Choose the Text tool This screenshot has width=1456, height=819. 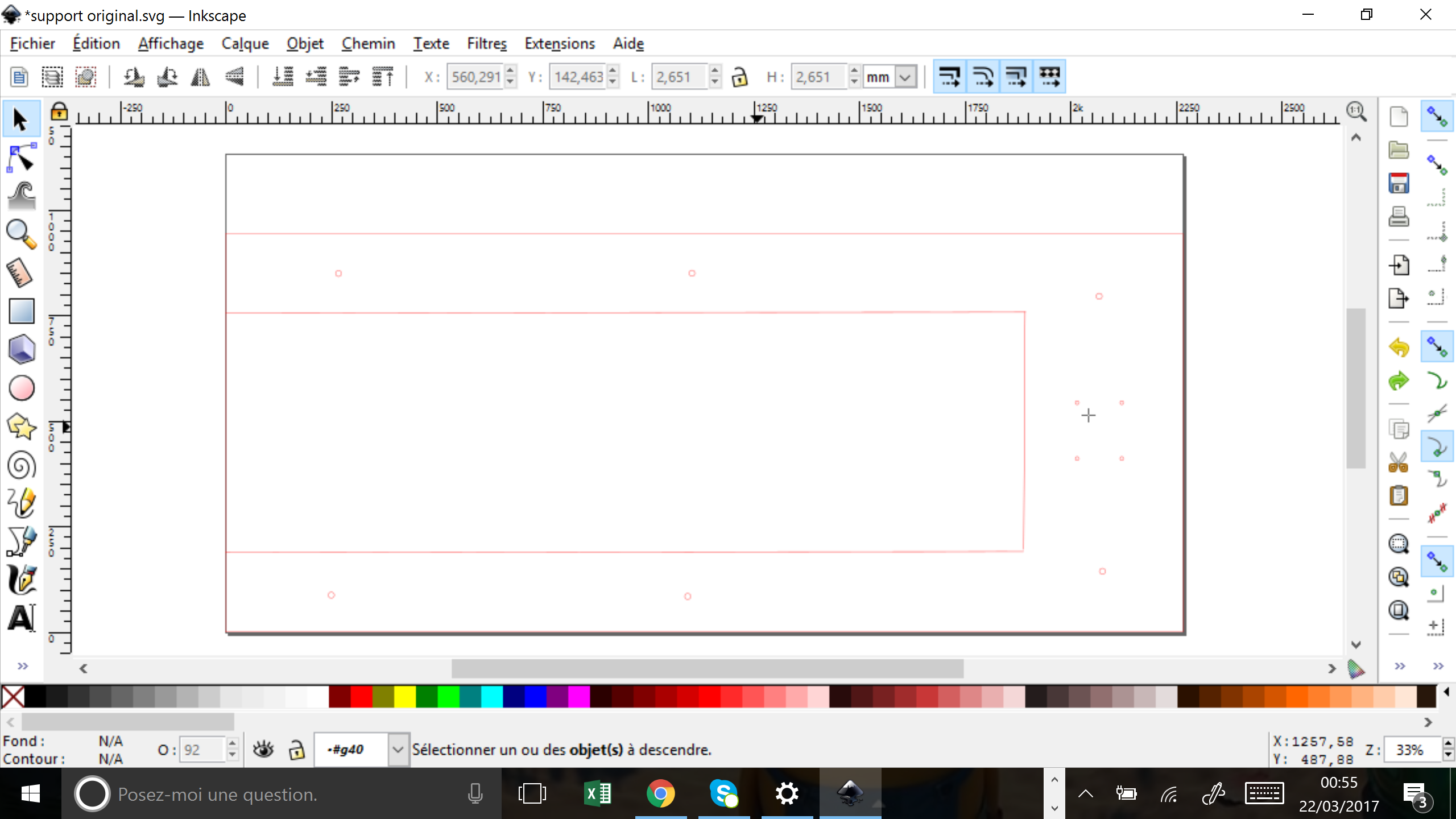[22, 618]
